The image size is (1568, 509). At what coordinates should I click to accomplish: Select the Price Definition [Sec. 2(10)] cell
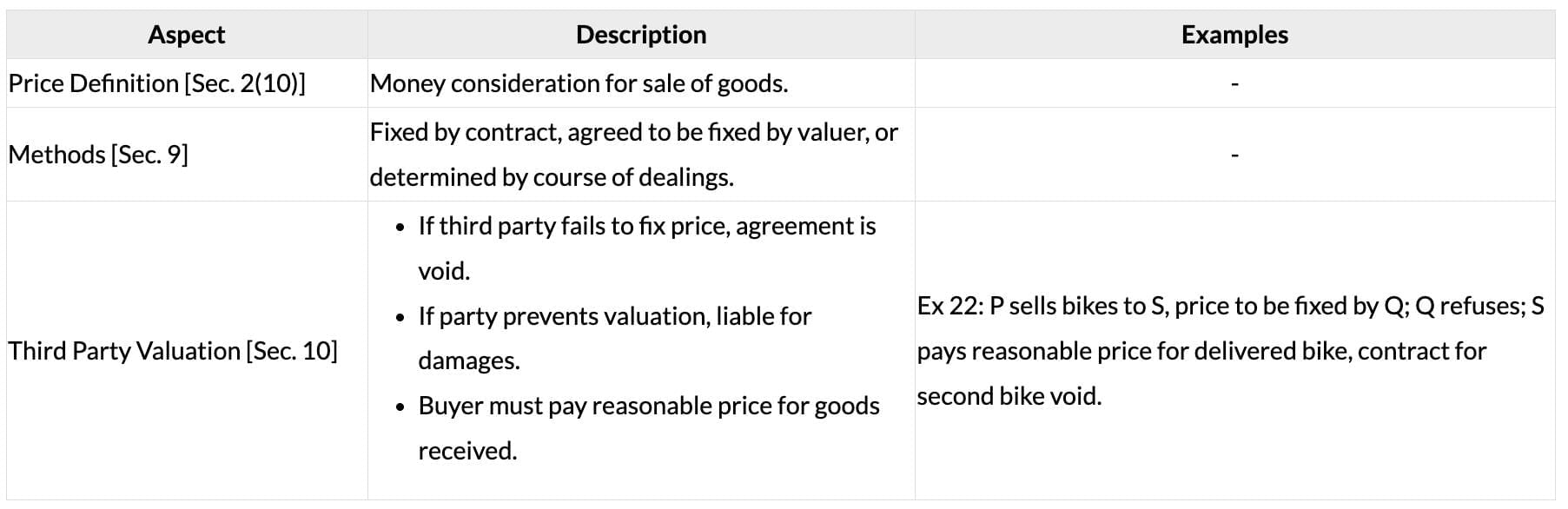157,83
